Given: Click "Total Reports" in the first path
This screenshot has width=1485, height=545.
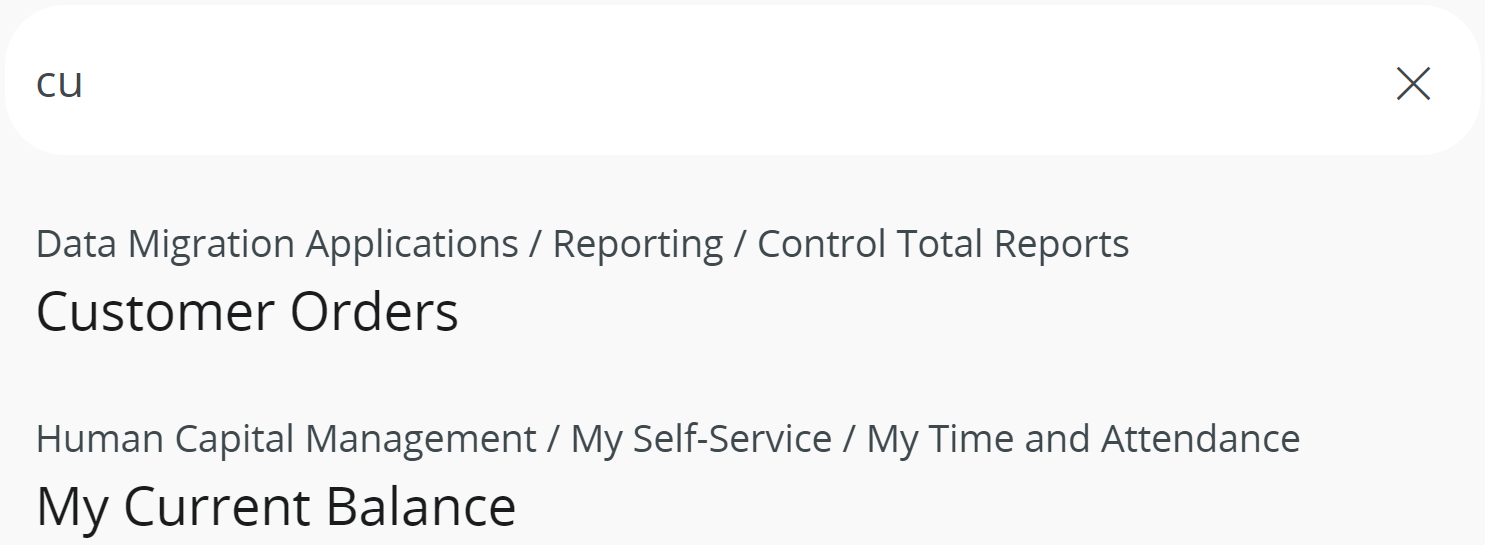Looking at the screenshot, I should [1012, 244].
